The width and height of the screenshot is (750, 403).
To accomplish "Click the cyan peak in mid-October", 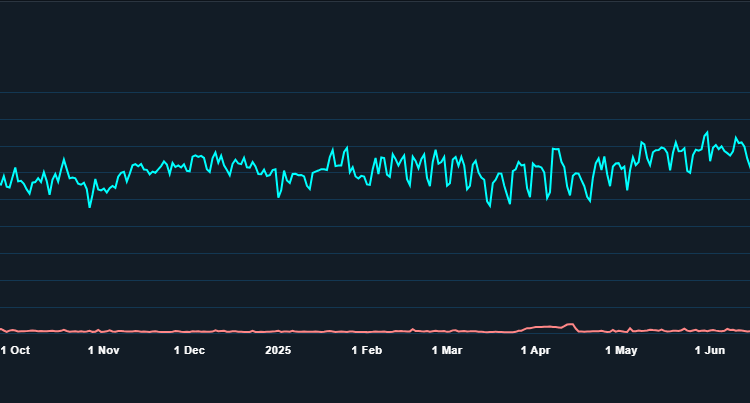I will tap(65, 158).
